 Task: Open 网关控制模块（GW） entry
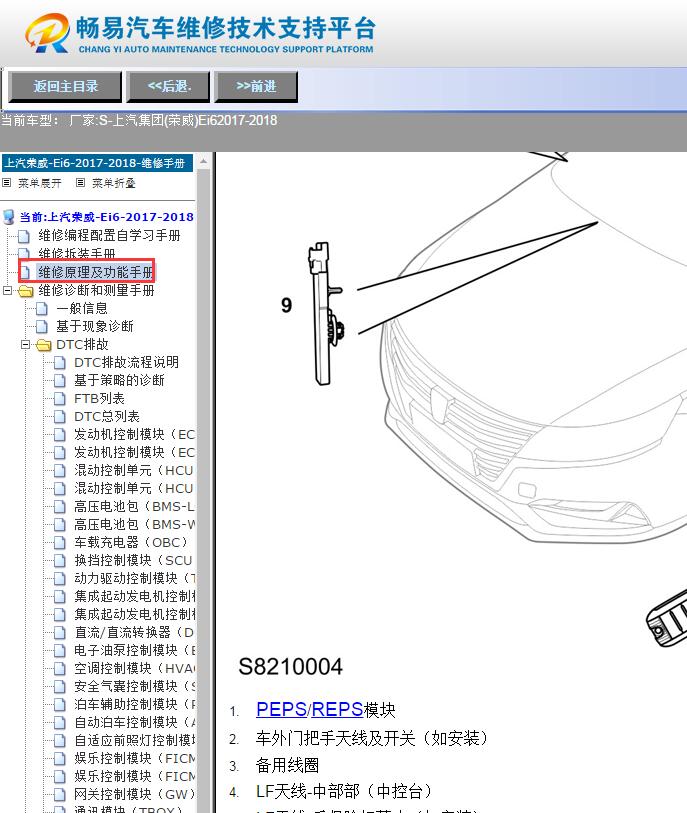(134, 794)
